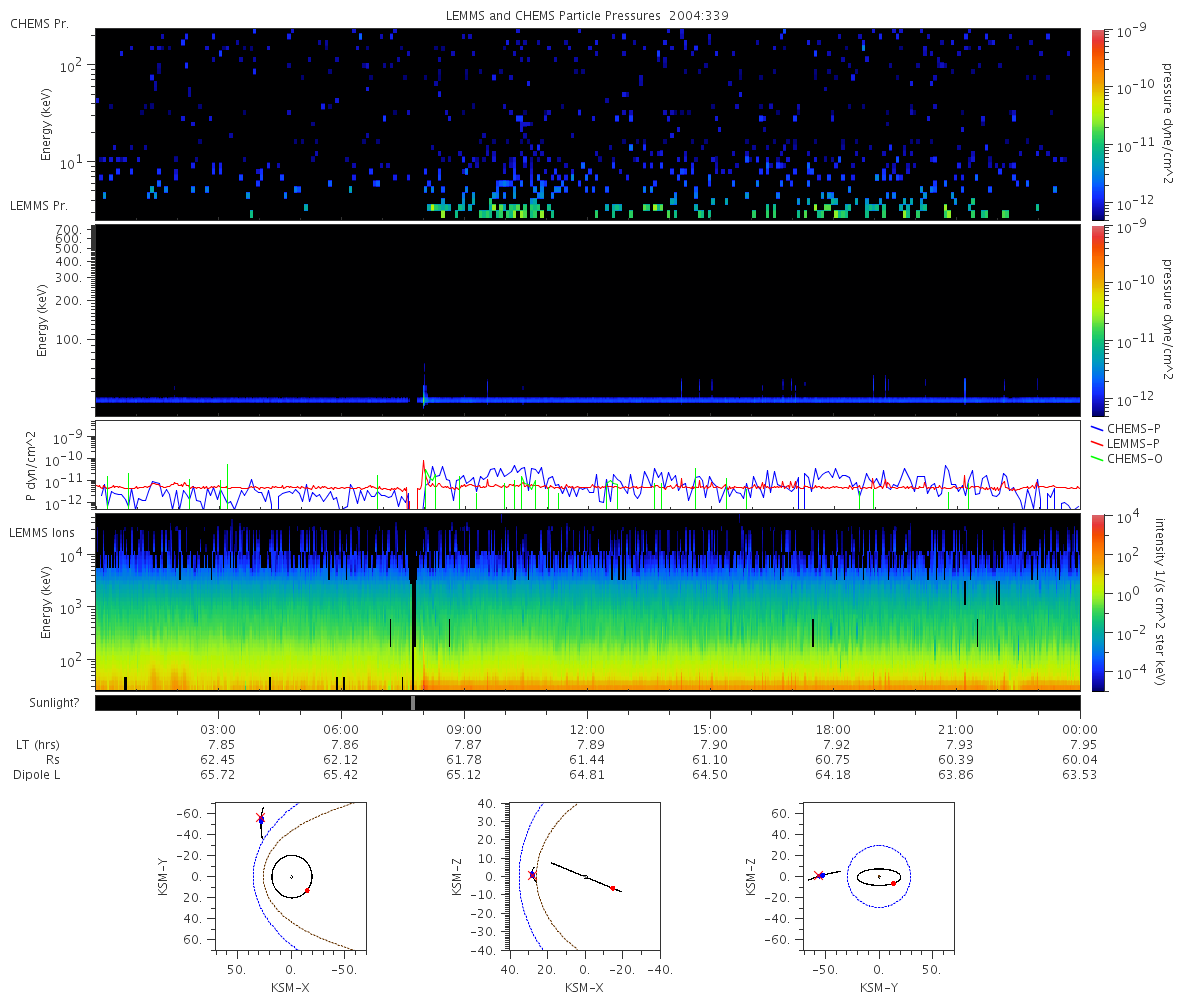
Task: Click the Rs value 61.44
Action: tap(588, 760)
